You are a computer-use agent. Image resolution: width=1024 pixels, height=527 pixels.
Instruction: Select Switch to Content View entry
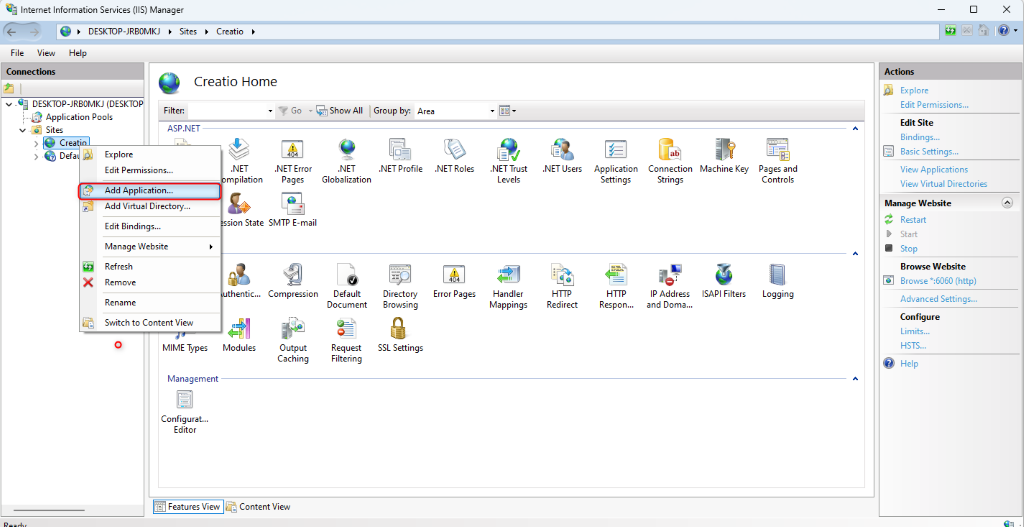pos(150,323)
